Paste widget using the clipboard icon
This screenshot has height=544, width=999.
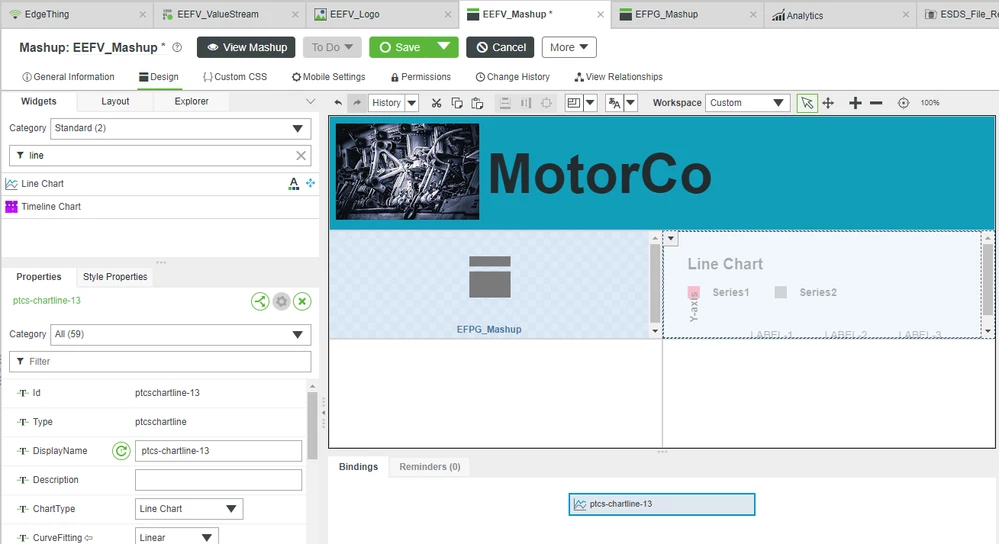pos(477,103)
